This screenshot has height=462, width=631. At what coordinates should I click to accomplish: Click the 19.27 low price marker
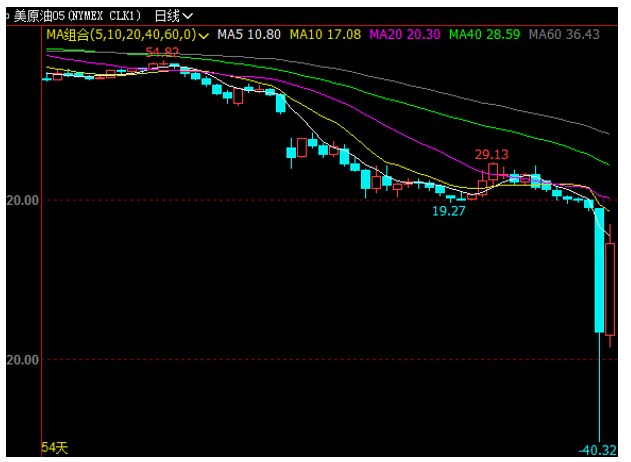coord(449,212)
